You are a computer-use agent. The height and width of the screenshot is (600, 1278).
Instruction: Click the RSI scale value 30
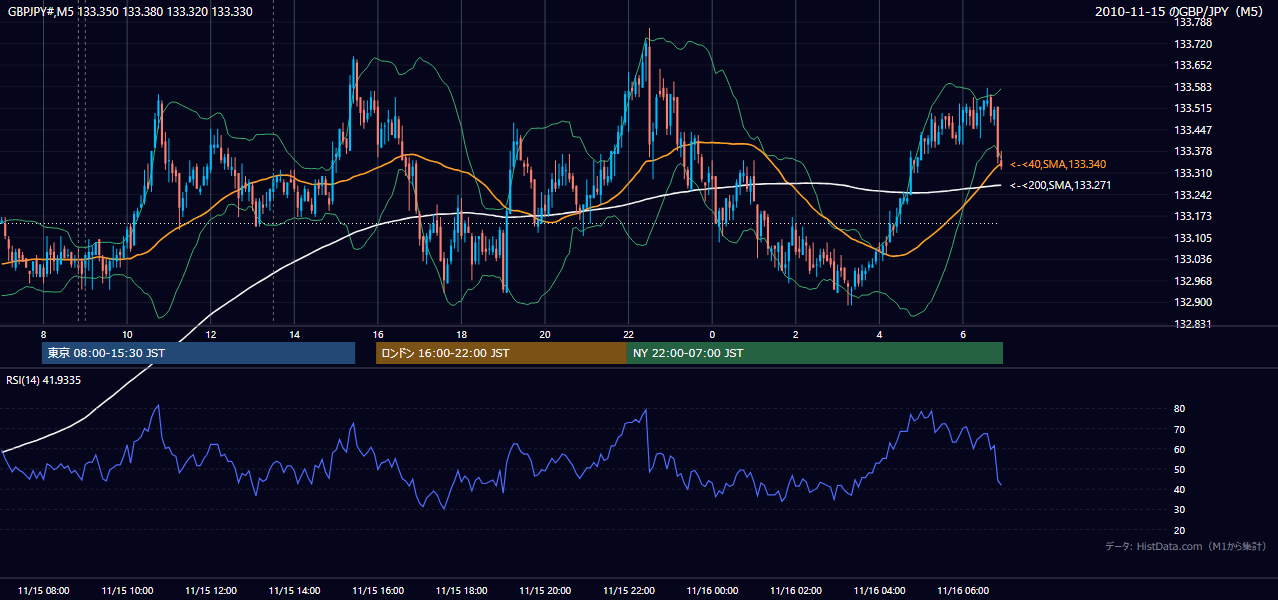click(1180, 510)
